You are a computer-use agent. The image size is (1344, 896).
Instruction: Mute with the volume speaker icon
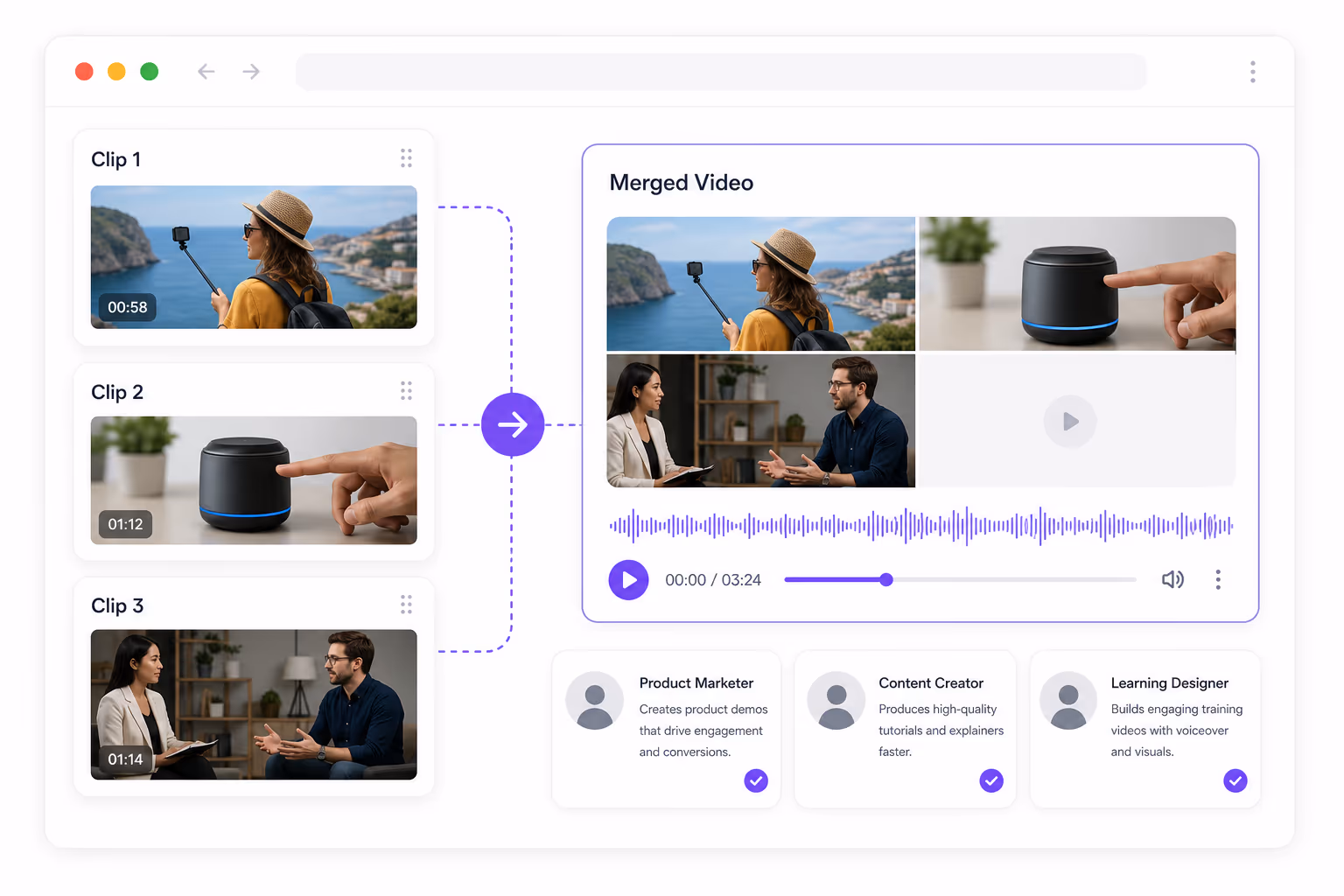pyautogui.click(x=1172, y=579)
